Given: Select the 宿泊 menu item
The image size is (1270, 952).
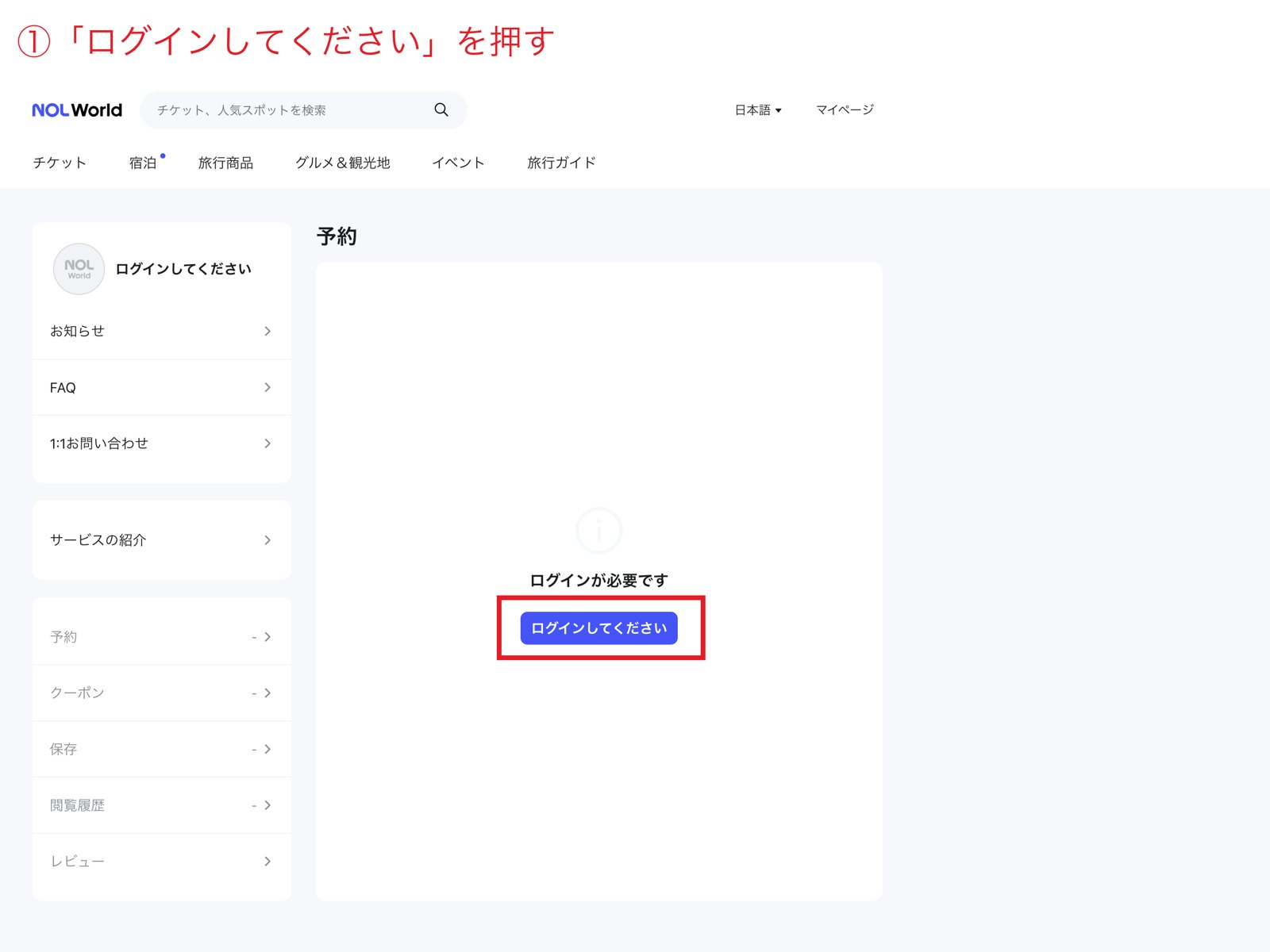Looking at the screenshot, I should [x=143, y=163].
